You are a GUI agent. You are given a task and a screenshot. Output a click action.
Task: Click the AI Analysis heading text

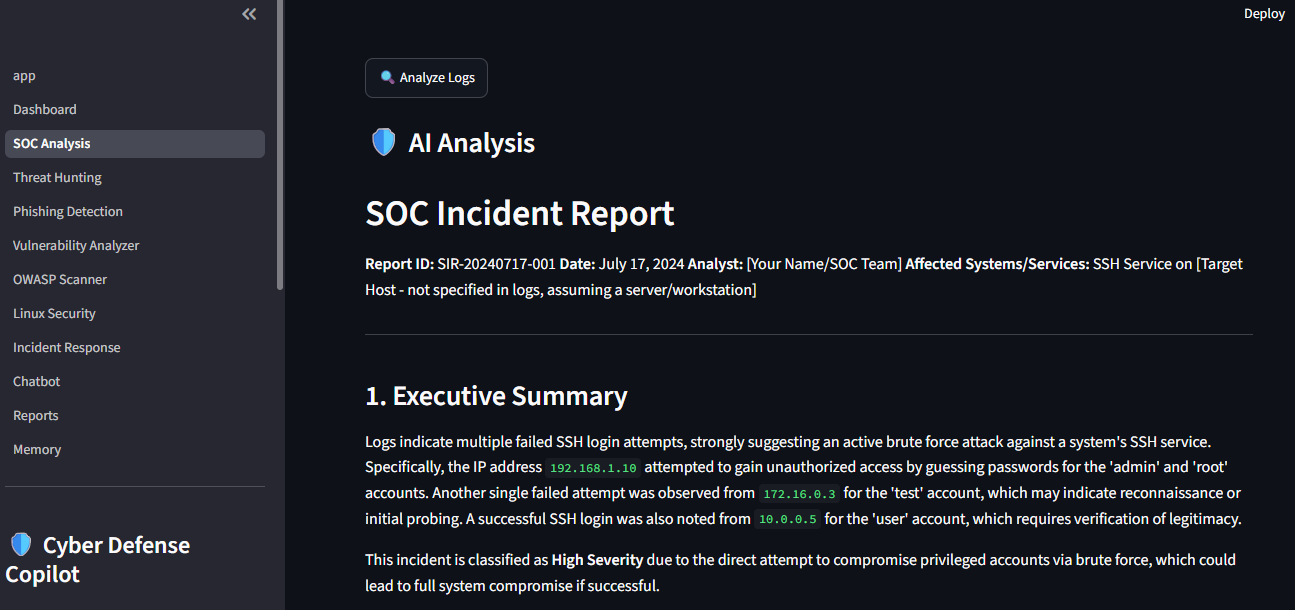(472, 143)
